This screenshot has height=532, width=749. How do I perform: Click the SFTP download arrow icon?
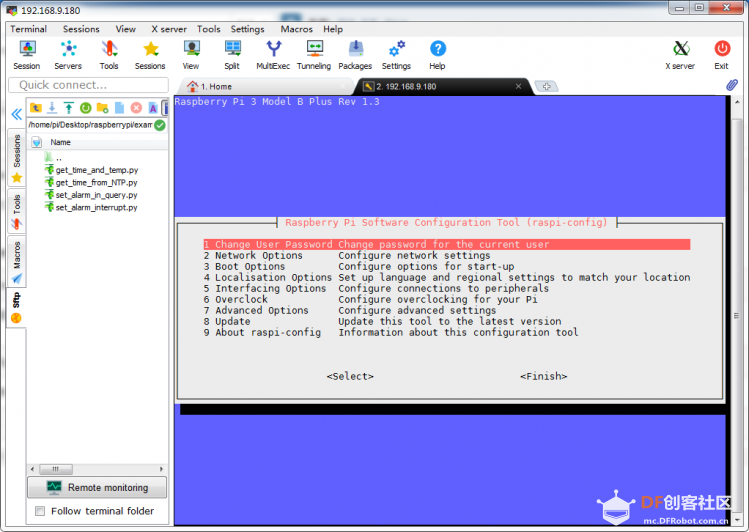52,108
